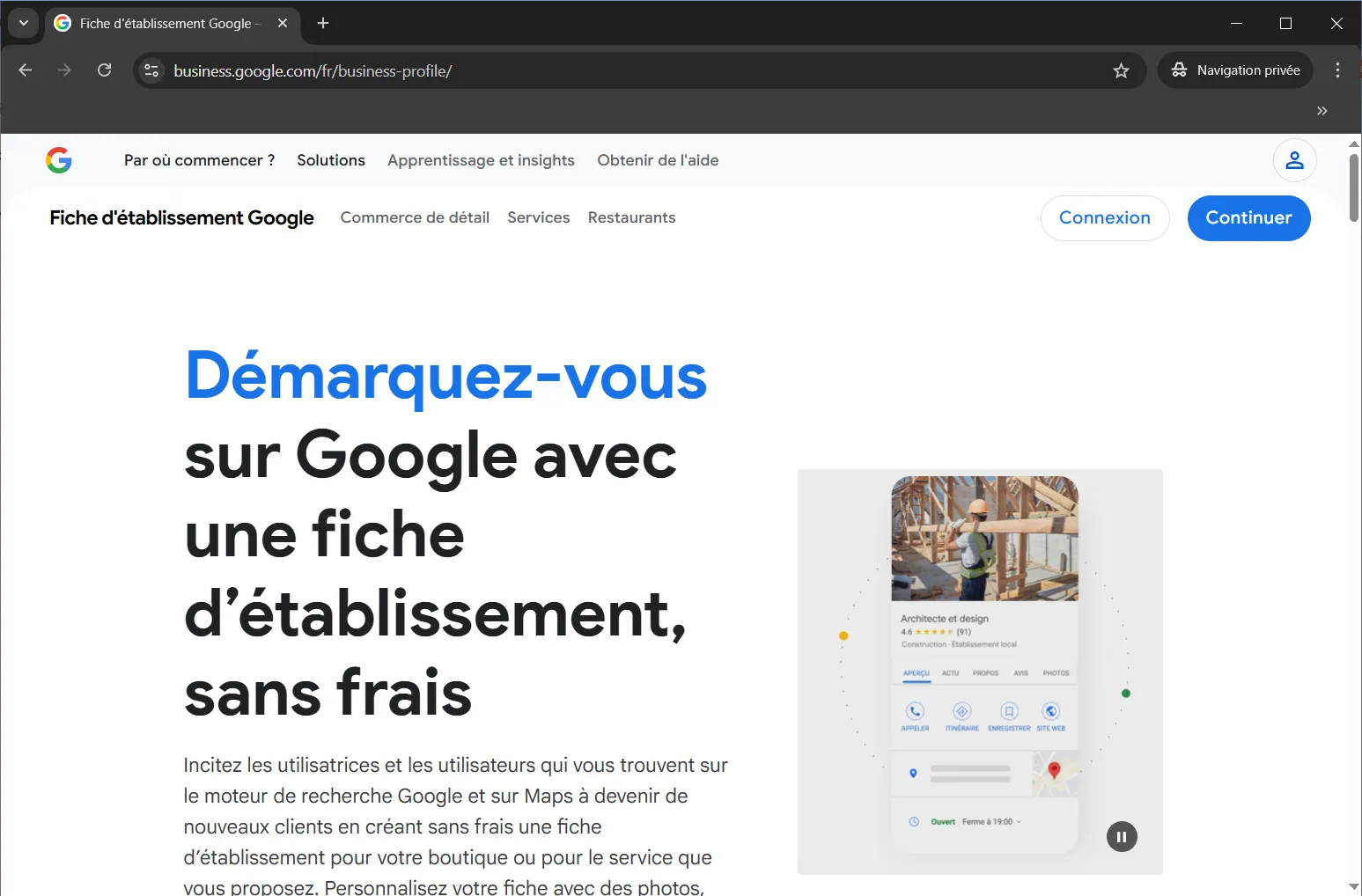Expand the tab search dropdown arrow

(24, 23)
